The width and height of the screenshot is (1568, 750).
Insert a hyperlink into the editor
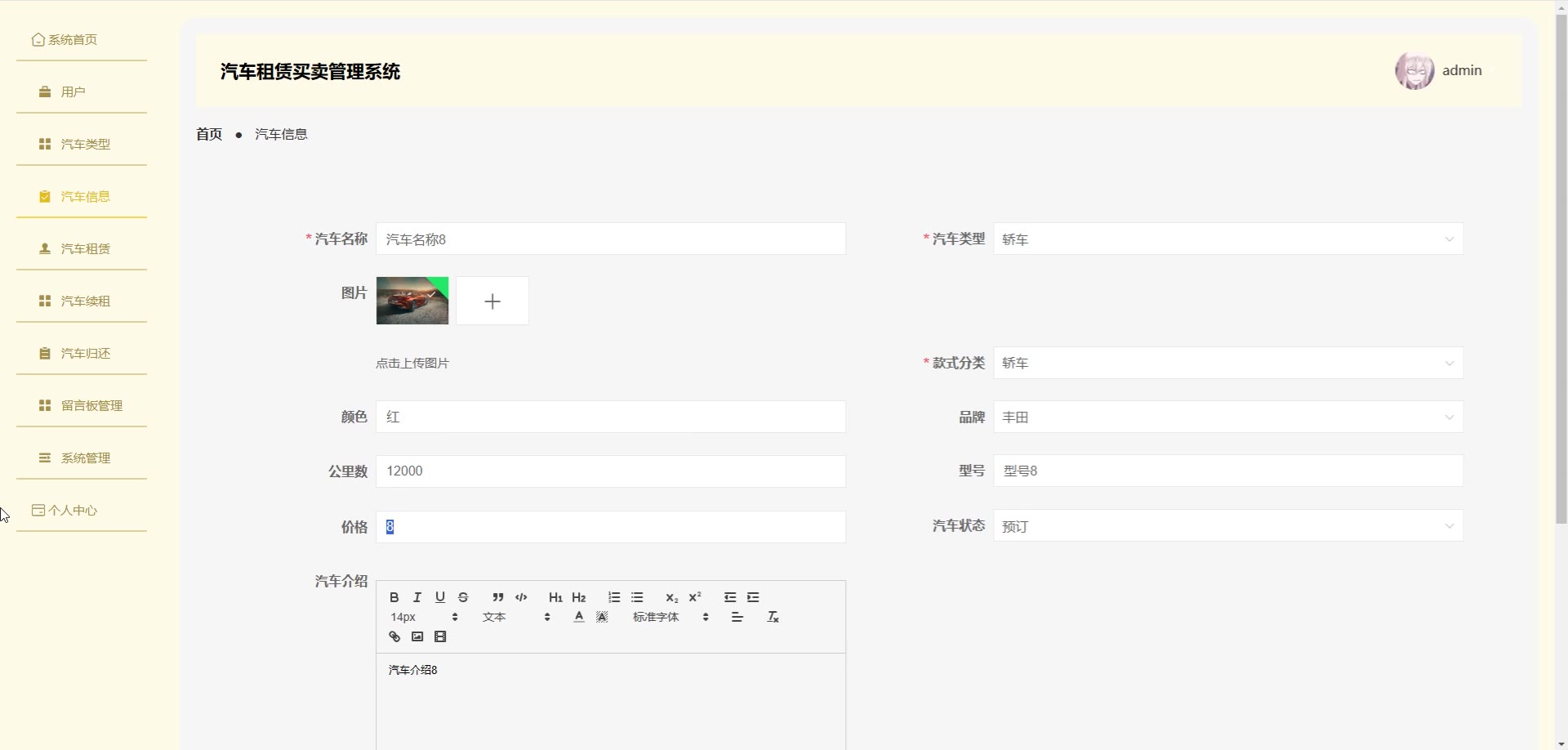tap(394, 636)
